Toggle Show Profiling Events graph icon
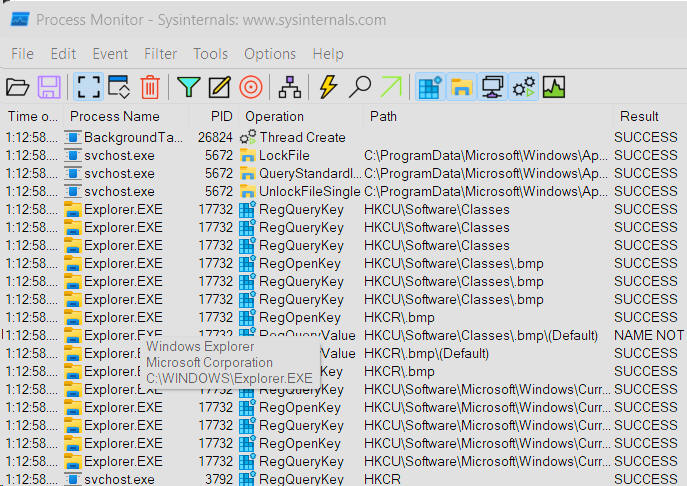Screen dimensions: 687x486 (x=554, y=87)
